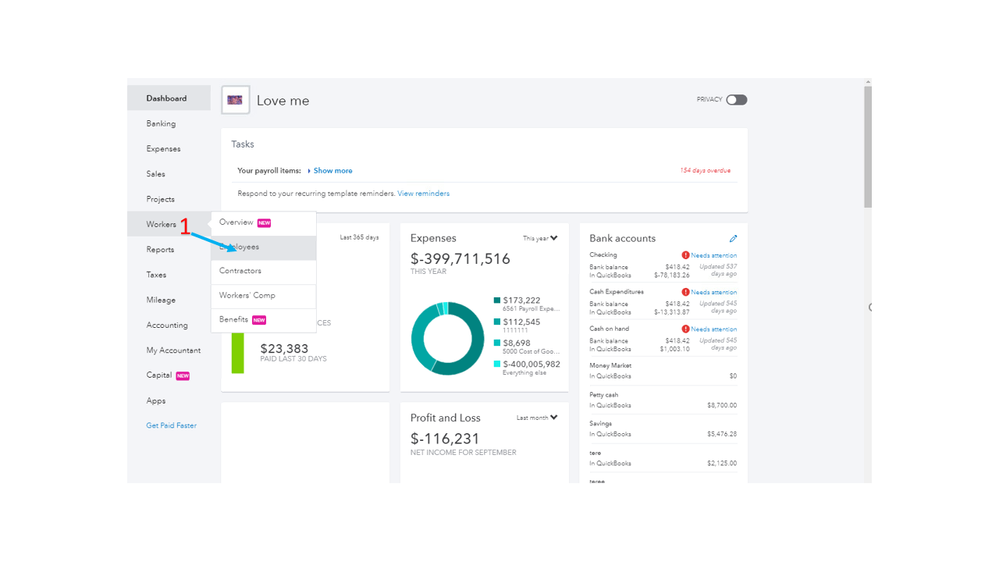Open Expenses in the left navigation
This screenshot has height=562, width=999.
164,148
